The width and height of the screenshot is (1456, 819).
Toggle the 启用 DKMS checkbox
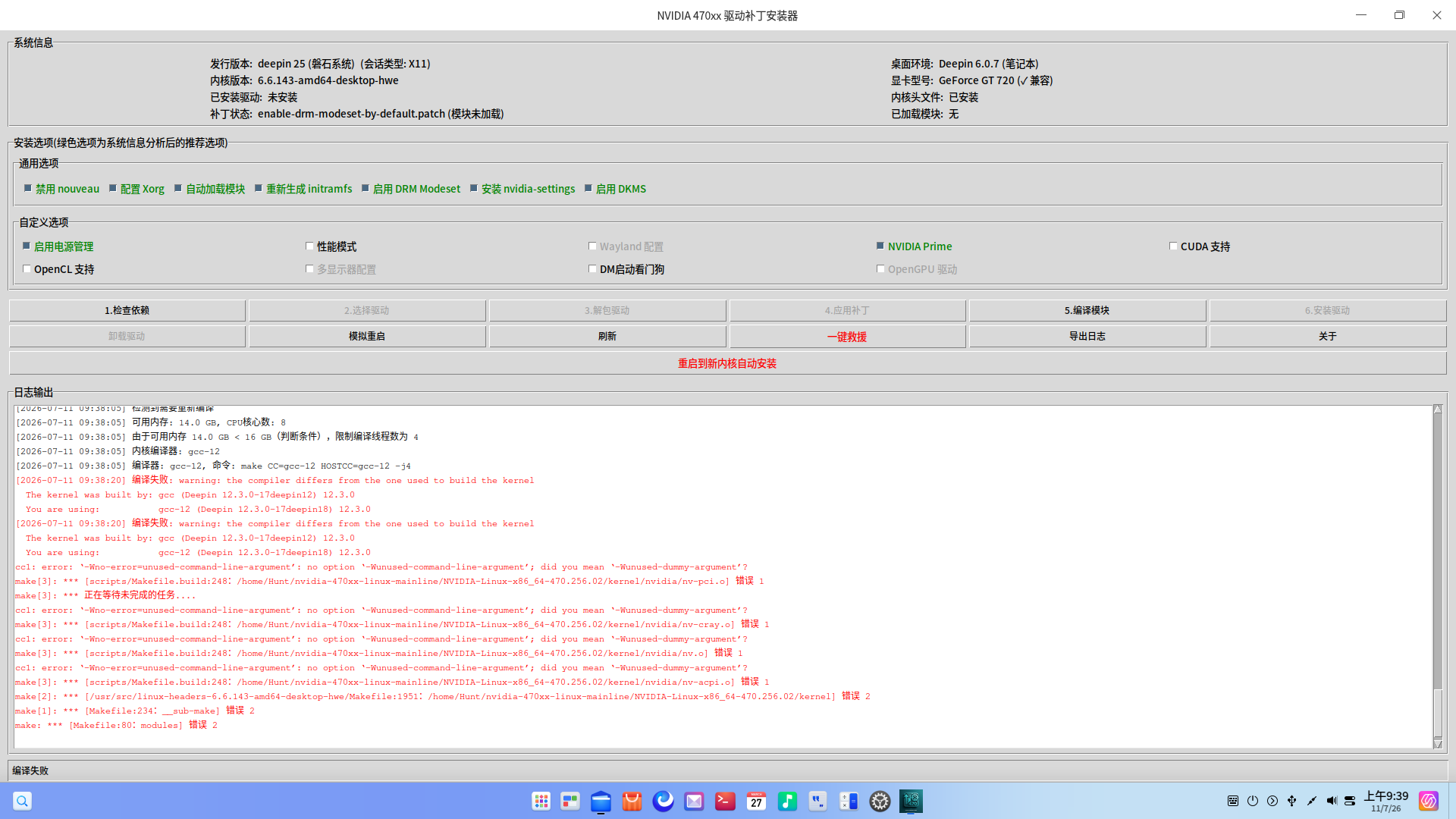(x=588, y=188)
